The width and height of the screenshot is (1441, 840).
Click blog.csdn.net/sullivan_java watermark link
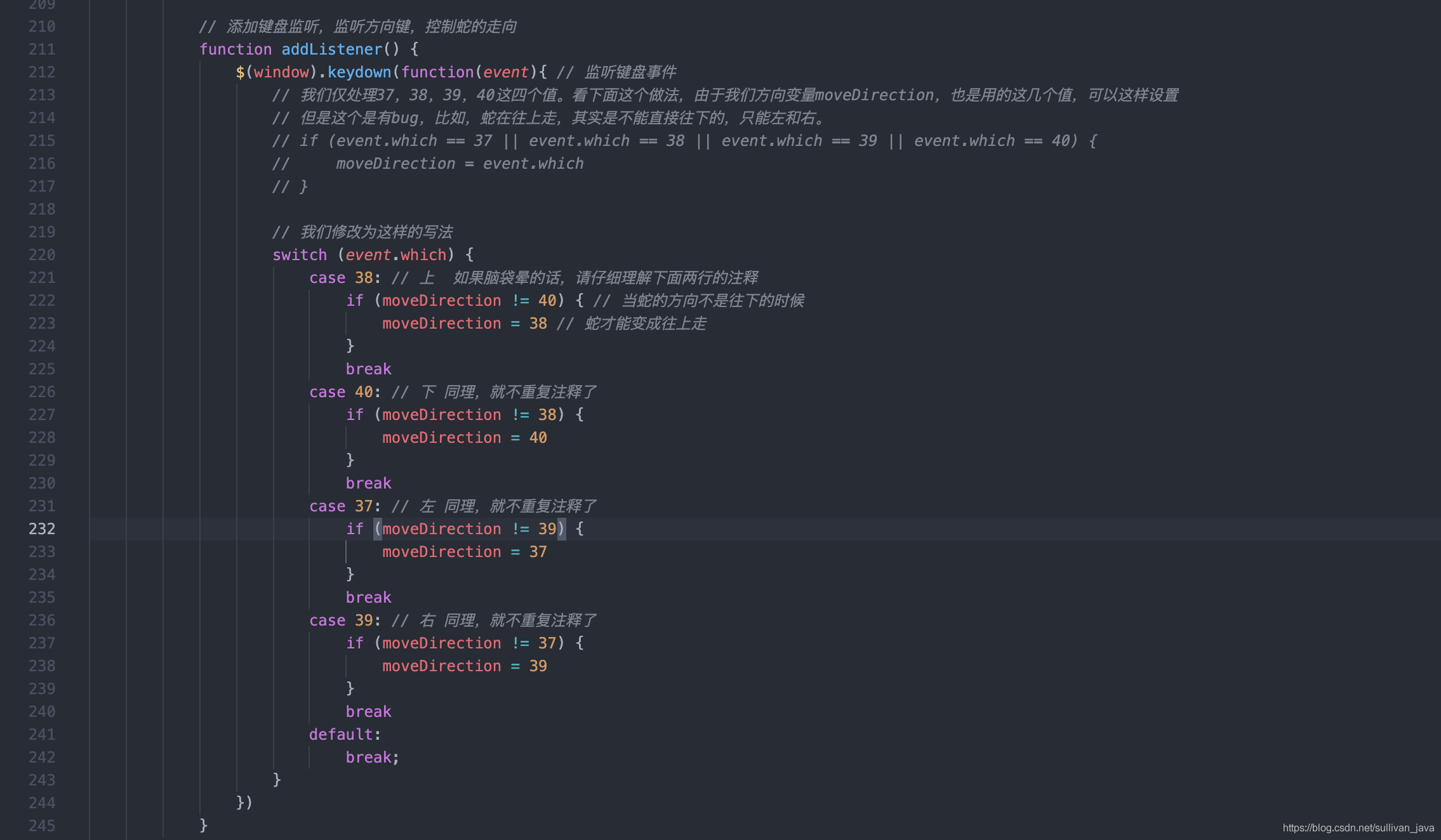[1358, 828]
